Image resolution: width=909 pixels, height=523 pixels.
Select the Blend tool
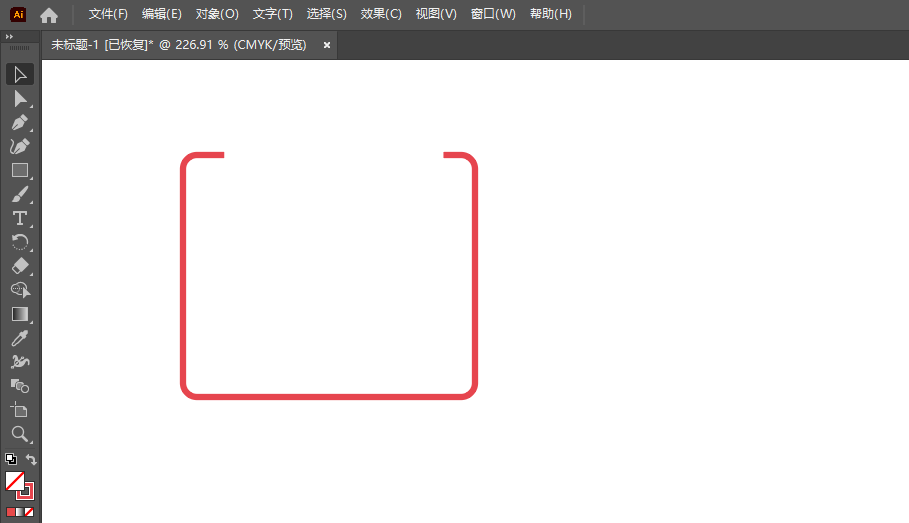(x=20, y=386)
